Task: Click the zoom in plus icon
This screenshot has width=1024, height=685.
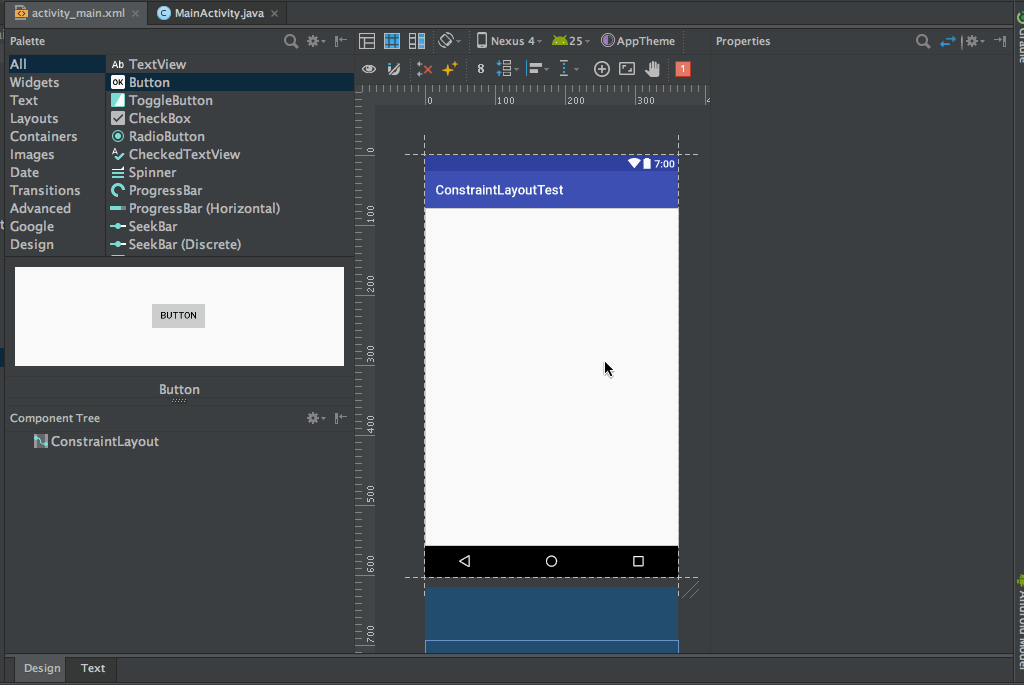Action: coord(602,69)
